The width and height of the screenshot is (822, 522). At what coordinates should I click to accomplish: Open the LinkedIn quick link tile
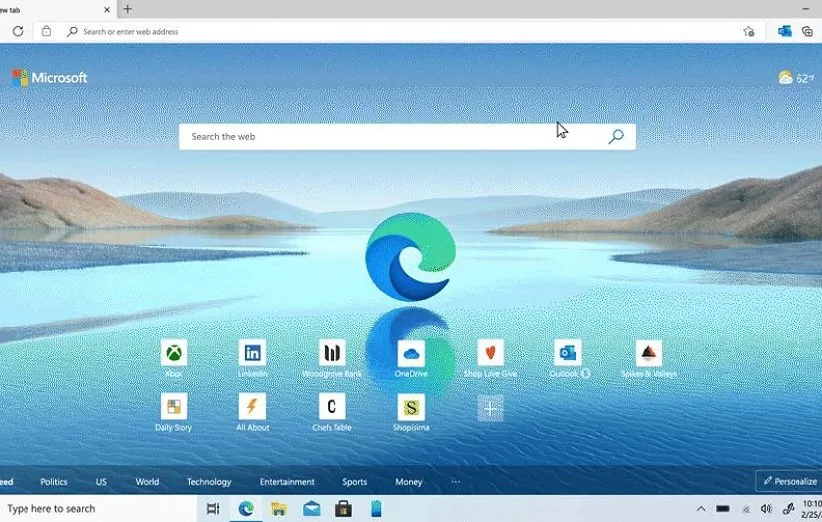click(x=252, y=353)
